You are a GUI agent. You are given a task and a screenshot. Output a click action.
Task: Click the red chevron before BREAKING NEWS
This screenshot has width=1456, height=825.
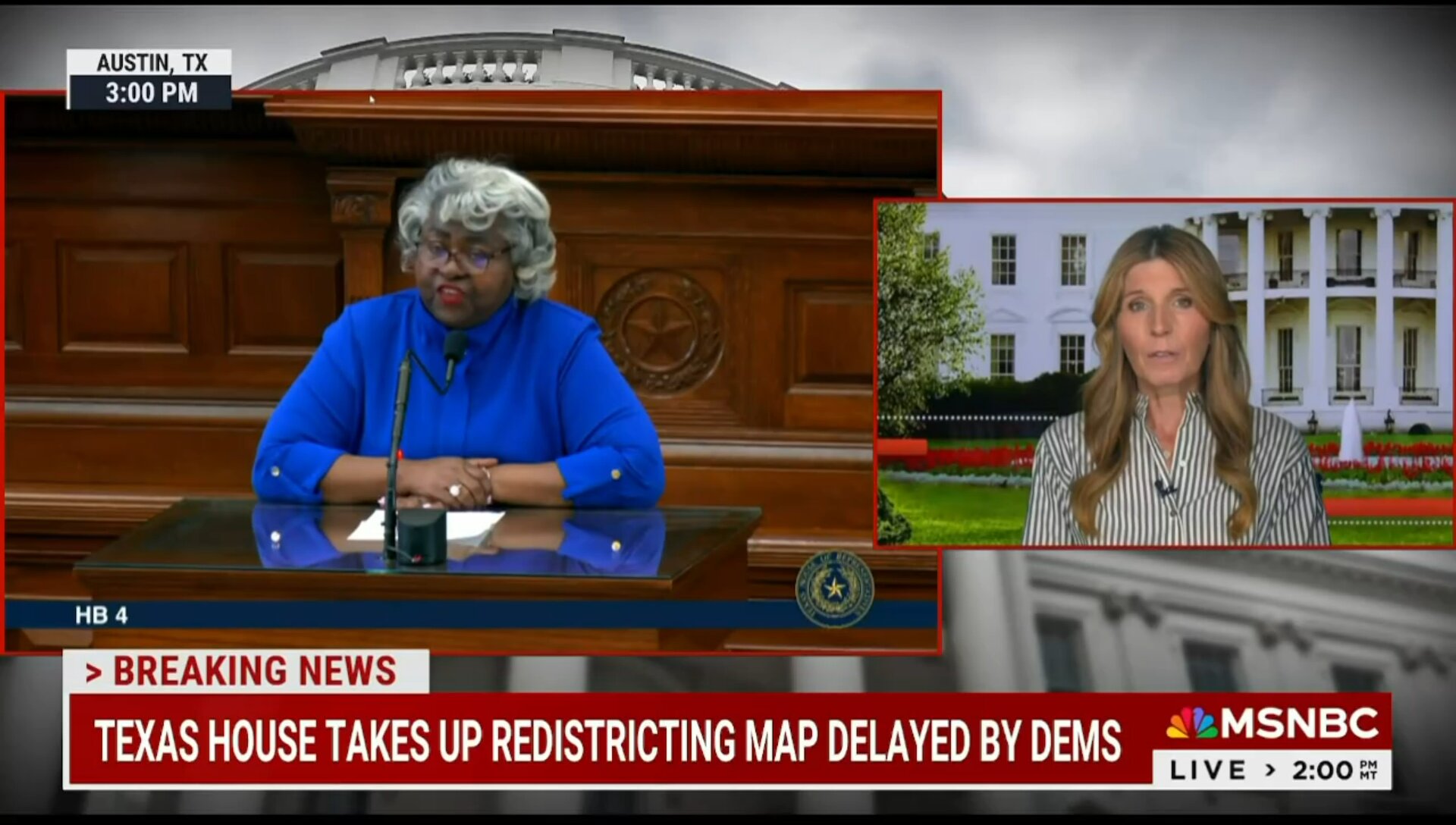coord(93,672)
